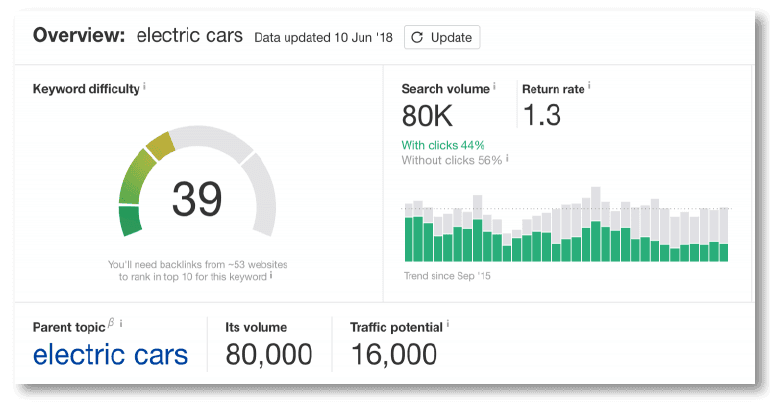Screen dimensions: 770x413
Task: Click the Trend since Sep '15 label
Action: click(x=447, y=275)
